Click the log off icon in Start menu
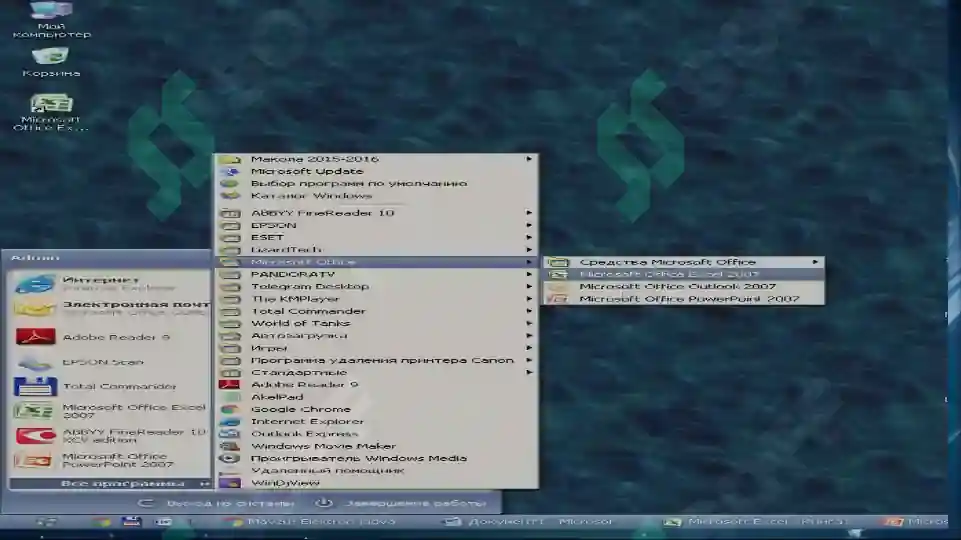Screen dimensions: 961x540 (x=145, y=503)
